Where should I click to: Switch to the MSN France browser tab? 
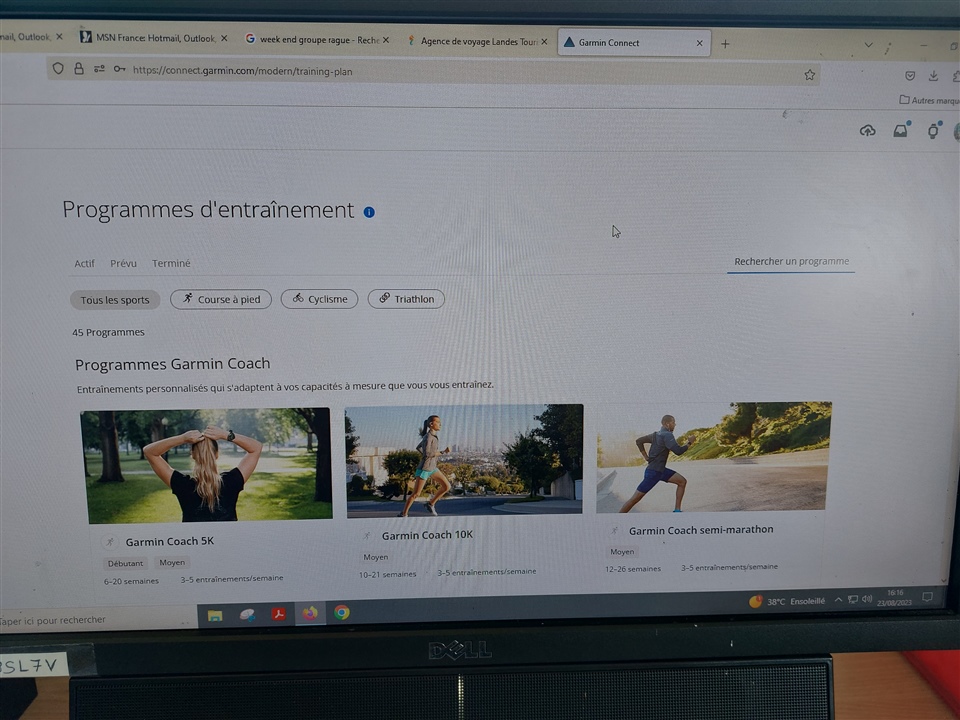click(x=156, y=38)
